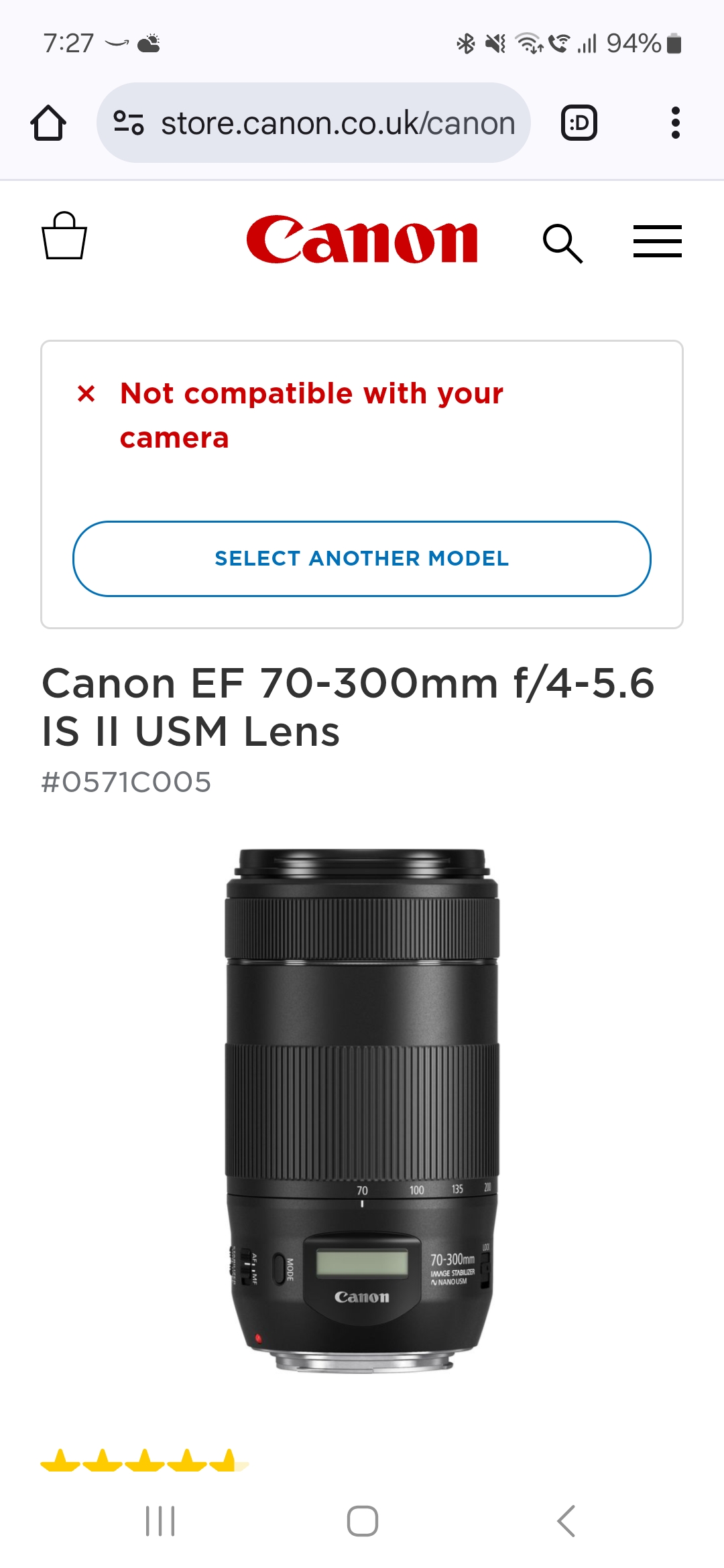Open the site search magnifier
Screen dimensions: 724x1568
[x=565, y=243]
